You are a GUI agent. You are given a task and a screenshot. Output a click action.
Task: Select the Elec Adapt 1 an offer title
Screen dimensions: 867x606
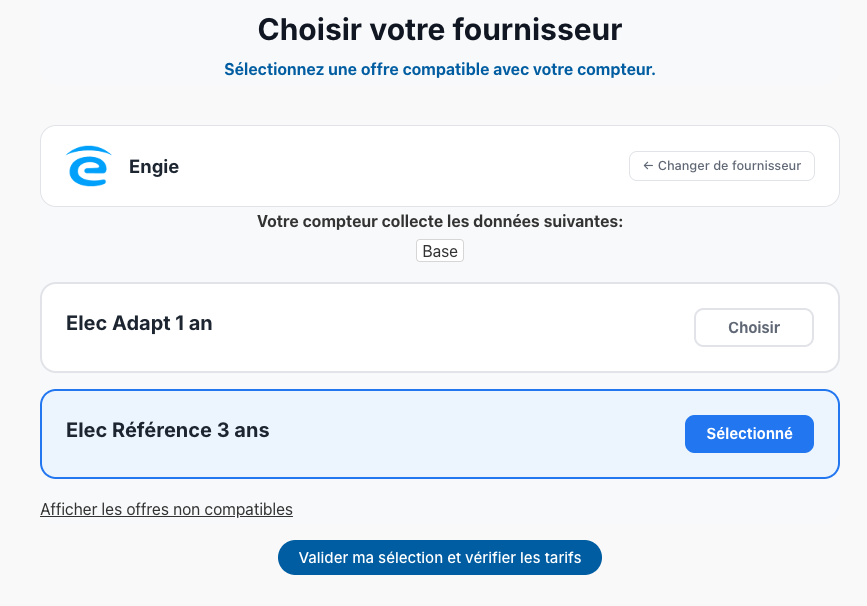pos(139,324)
